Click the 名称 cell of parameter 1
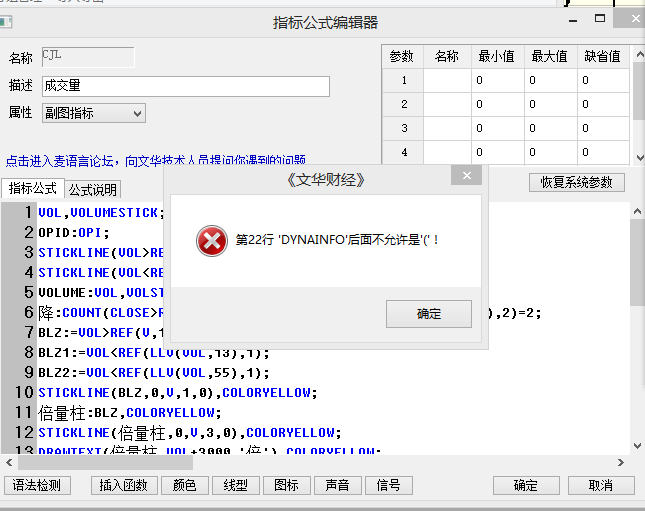This screenshot has width=645, height=511. 447,81
